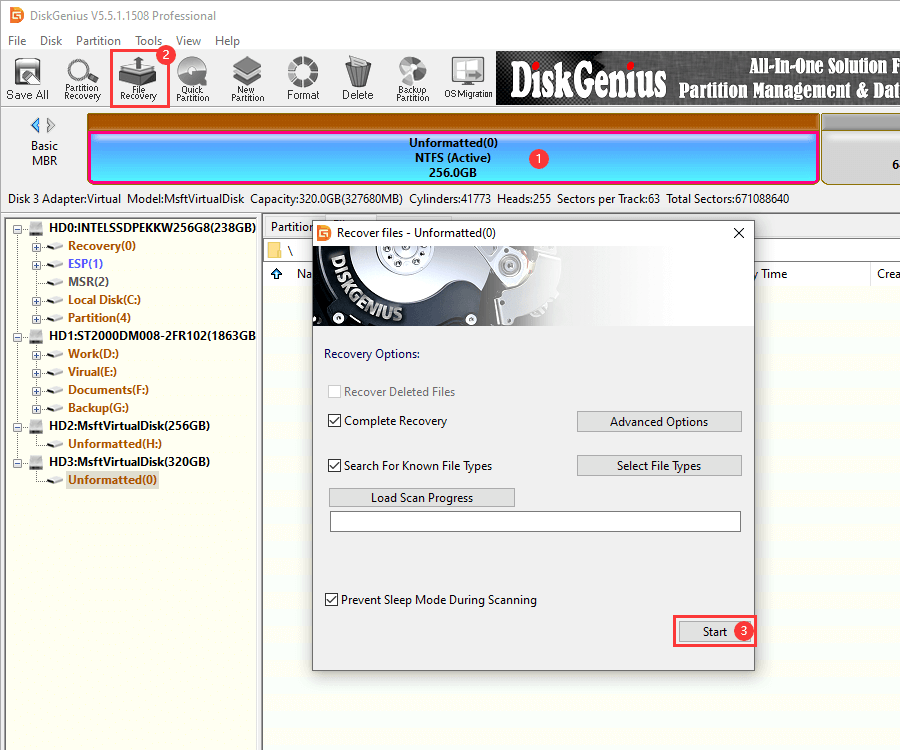Select MSR(2) partition in tree
Image resolution: width=900 pixels, height=750 pixels.
(88, 282)
